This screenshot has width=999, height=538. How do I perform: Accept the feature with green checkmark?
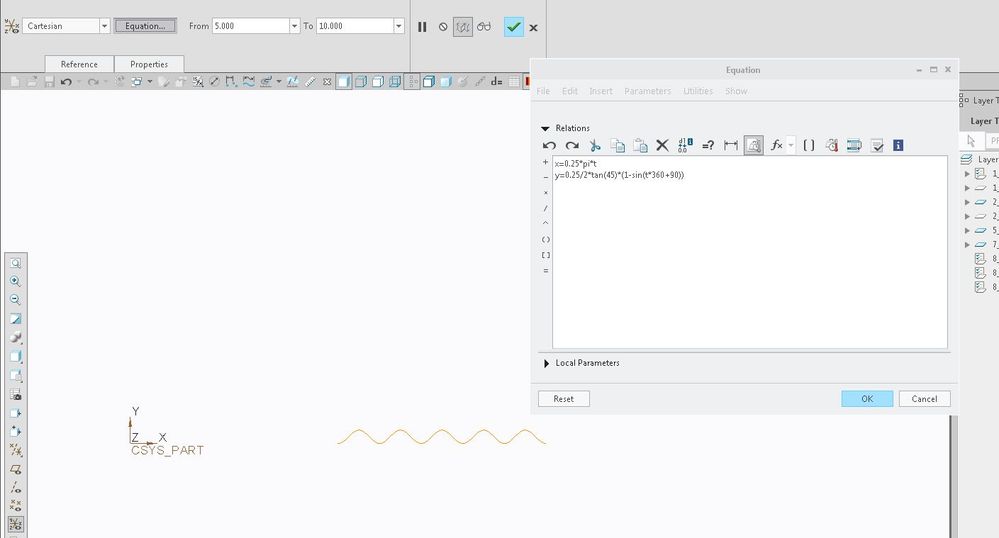[514, 27]
